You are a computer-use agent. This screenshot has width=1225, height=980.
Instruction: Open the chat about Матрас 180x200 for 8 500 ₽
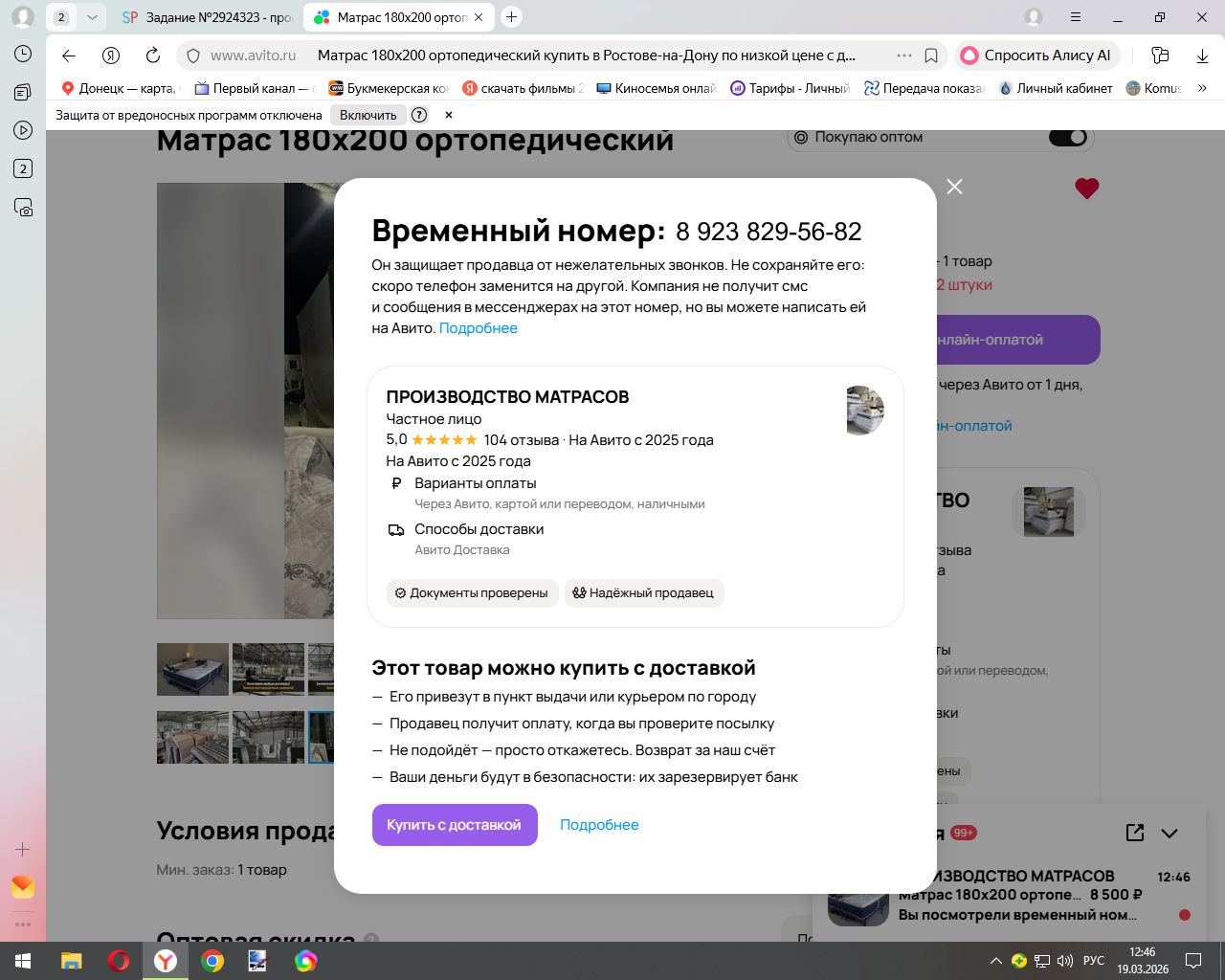1011,896
